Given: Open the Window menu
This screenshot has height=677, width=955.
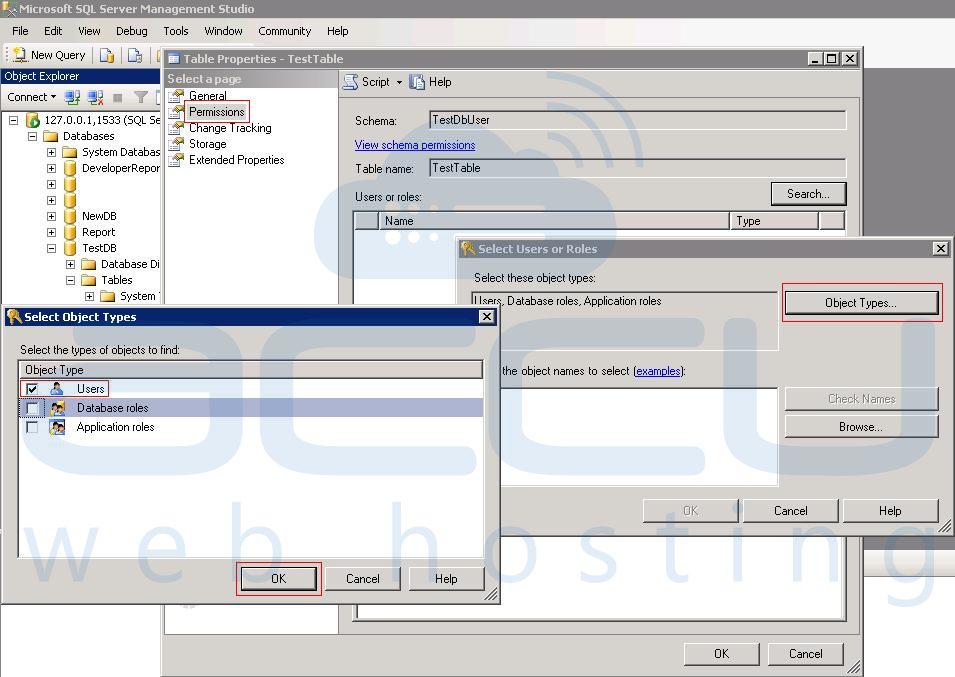Looking at the screenshot, I should tap(223, 31).
